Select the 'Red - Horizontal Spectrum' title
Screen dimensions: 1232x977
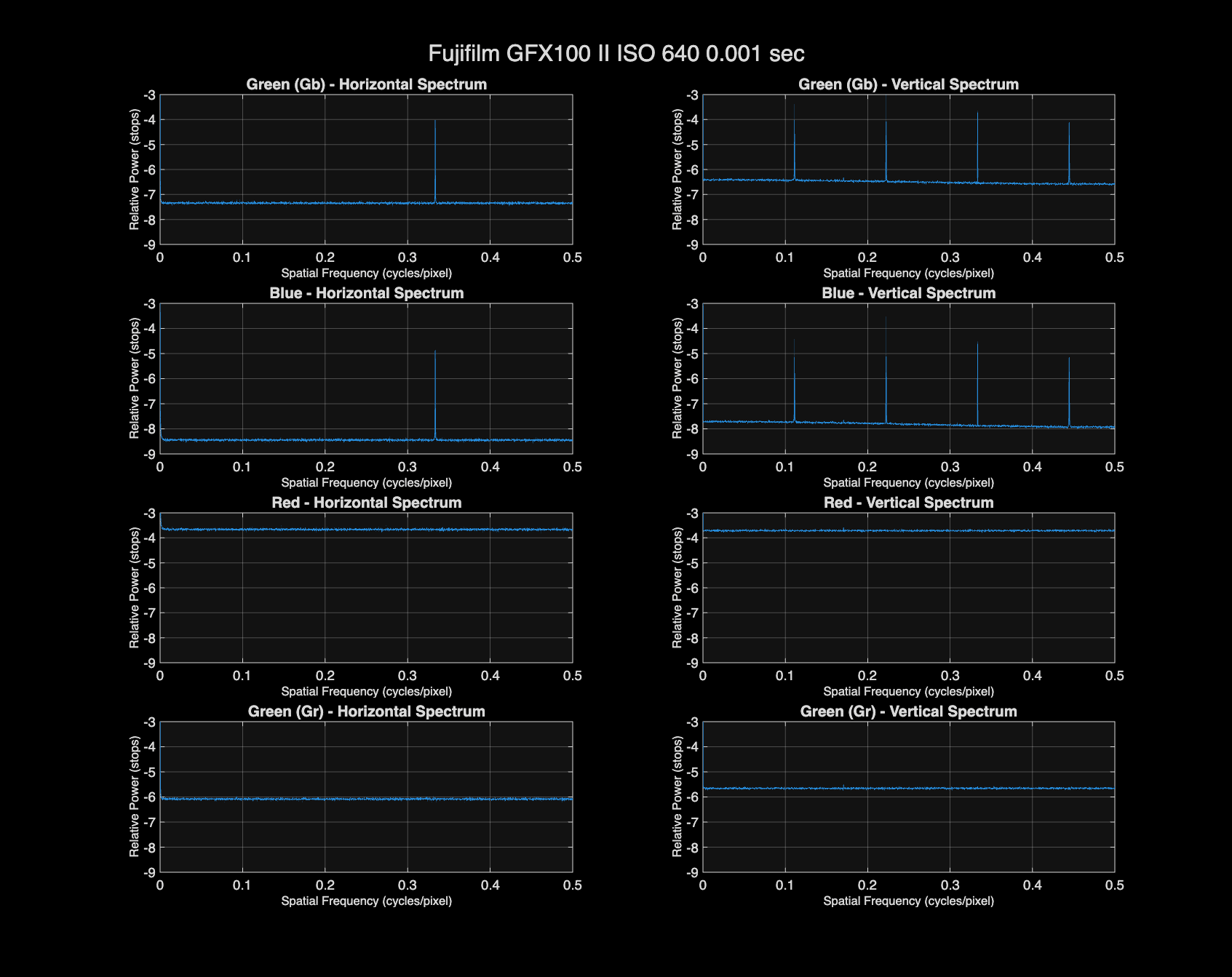tap(366, 503)
